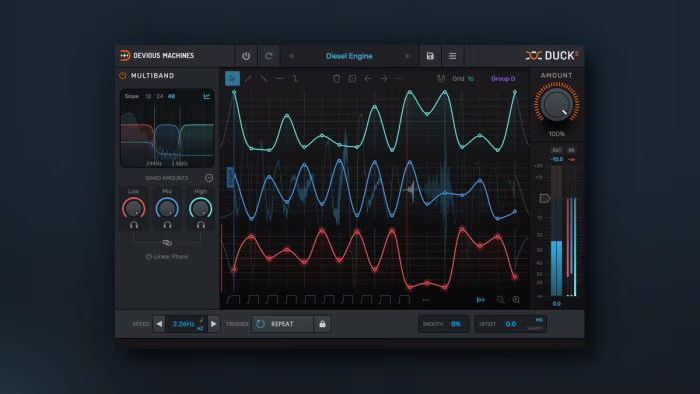Click the Start marker on blue curve
Viewport: 700px width, 394px height.
pos(230,178)
